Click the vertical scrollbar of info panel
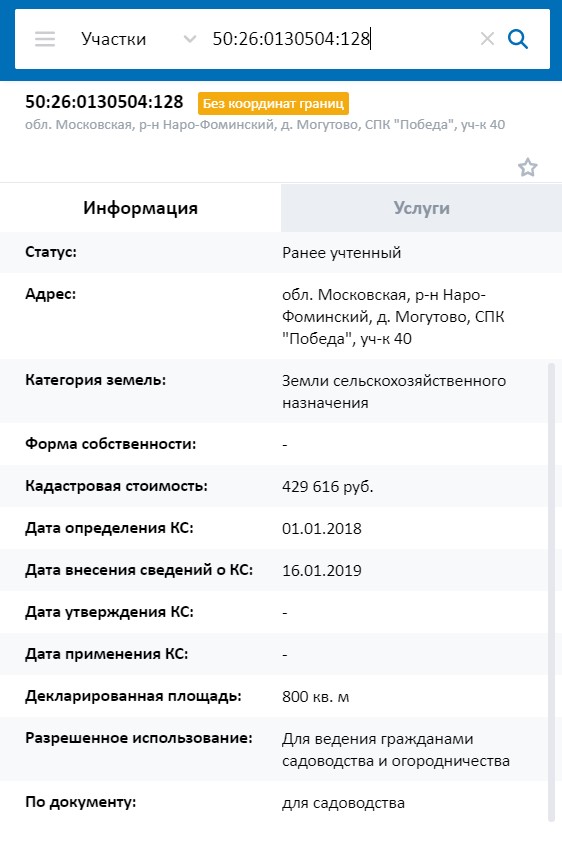 pyautogui.click(x=552, y=592)
